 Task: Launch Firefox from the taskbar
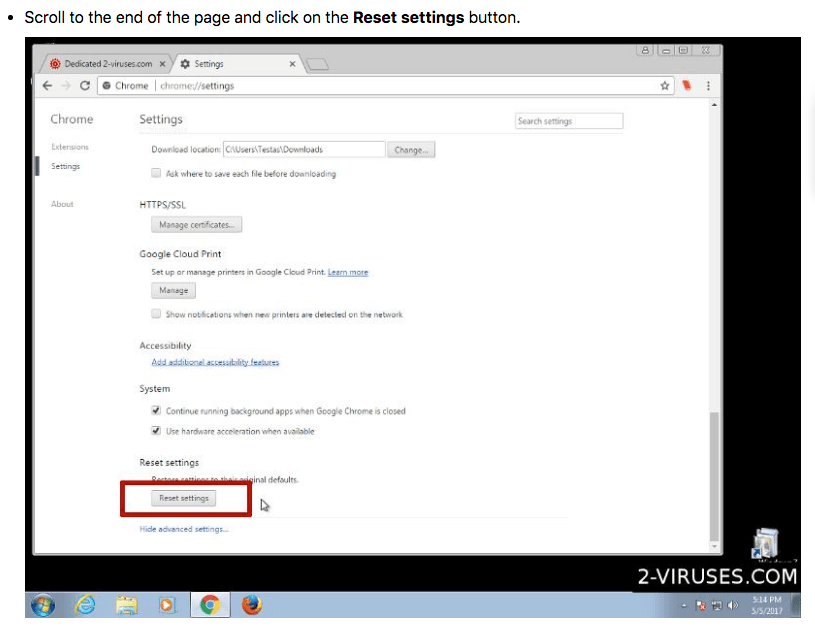pyautogui.click(x=252, y=605)
